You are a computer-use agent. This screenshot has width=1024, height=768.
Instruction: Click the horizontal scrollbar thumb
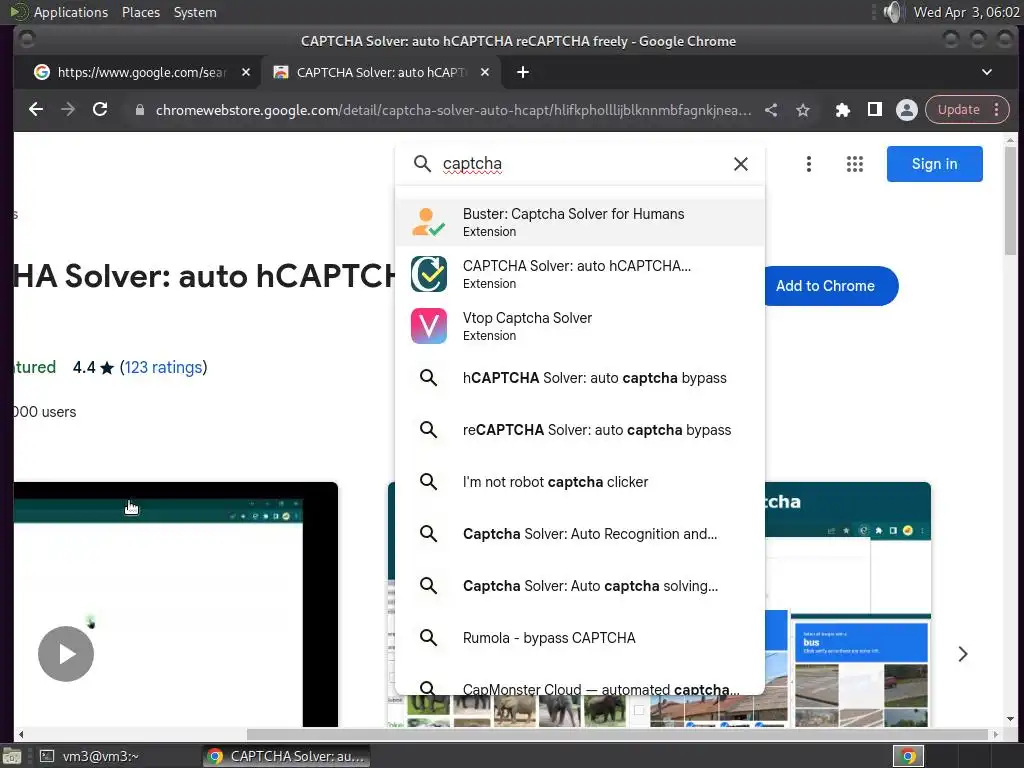point(618,734)
